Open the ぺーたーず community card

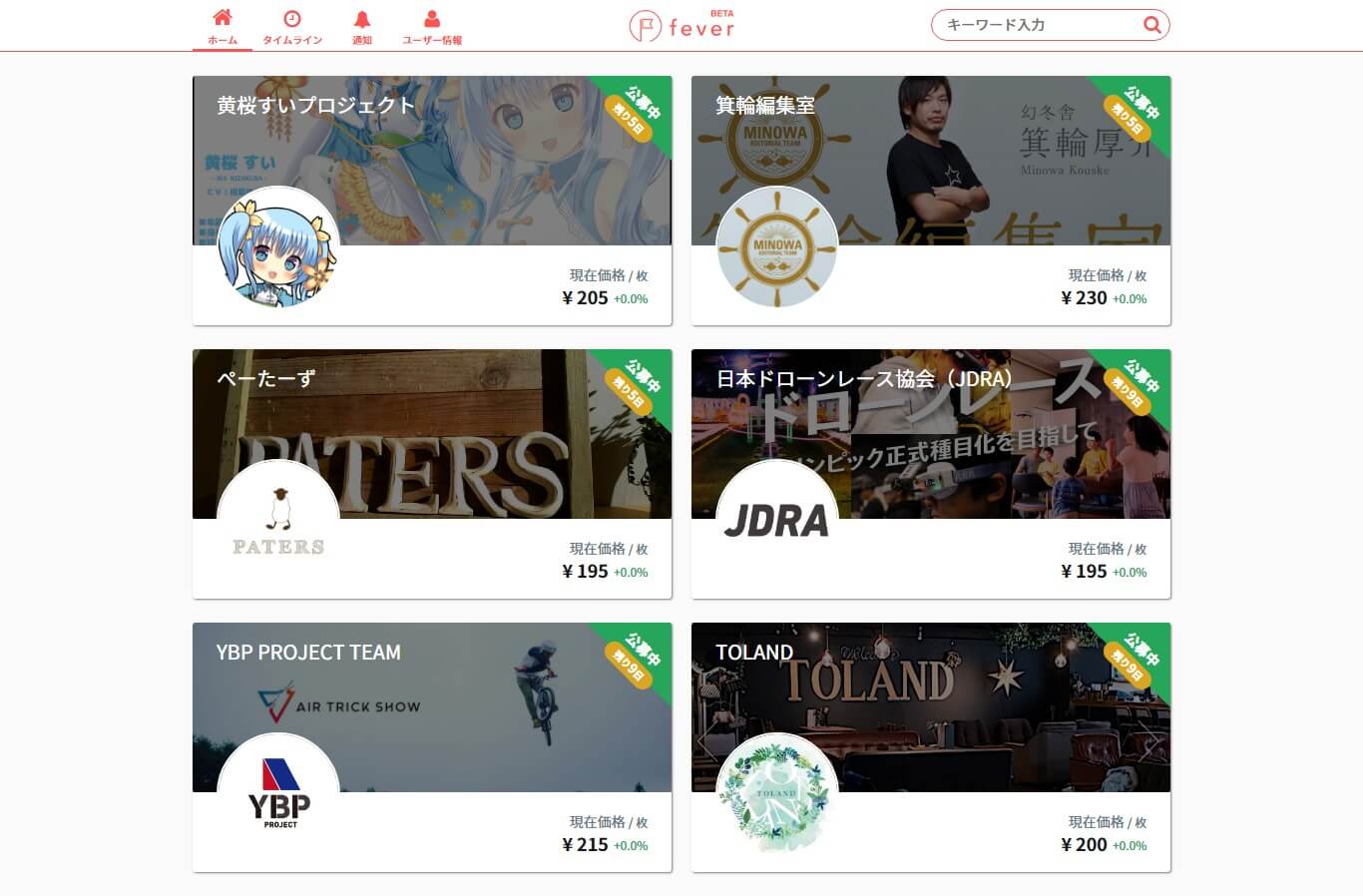point(432,474)
